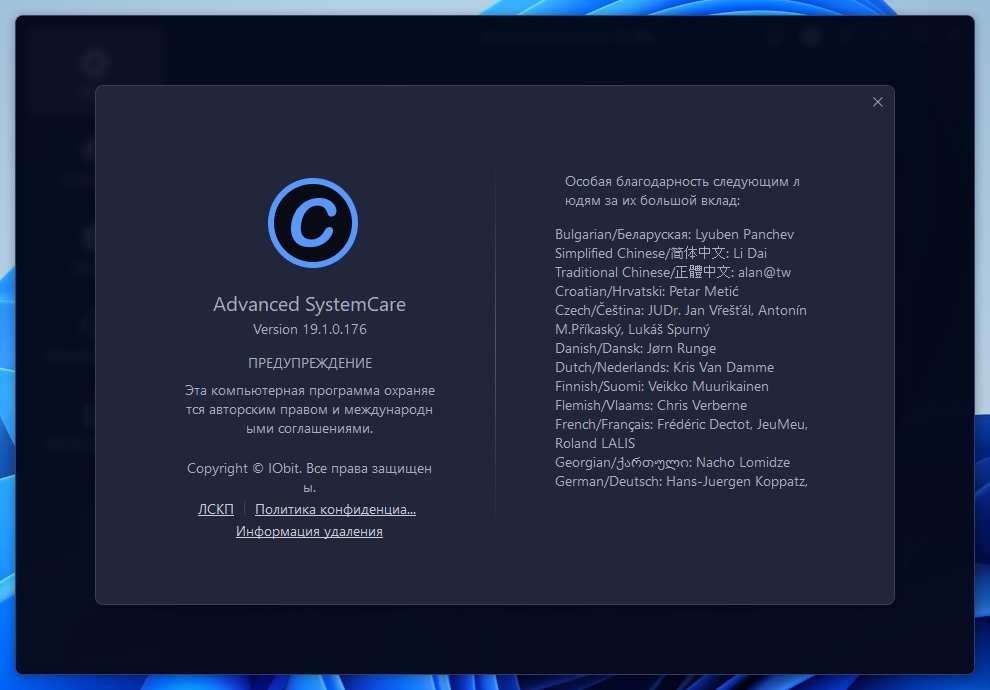This screenshot has height=690, width=990.
Task: Select the German/Deutsch credit line
Action: [x=681, y=481]
